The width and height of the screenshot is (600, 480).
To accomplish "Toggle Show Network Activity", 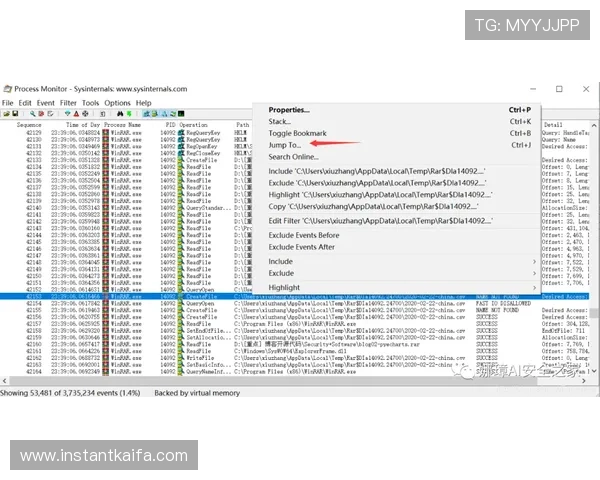I will click(164, 114).
